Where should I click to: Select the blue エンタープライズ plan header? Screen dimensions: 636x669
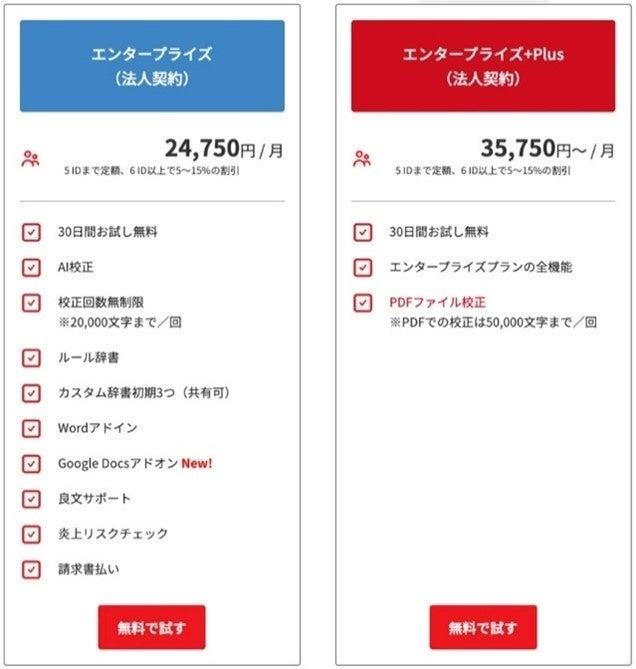click(152, 66)
